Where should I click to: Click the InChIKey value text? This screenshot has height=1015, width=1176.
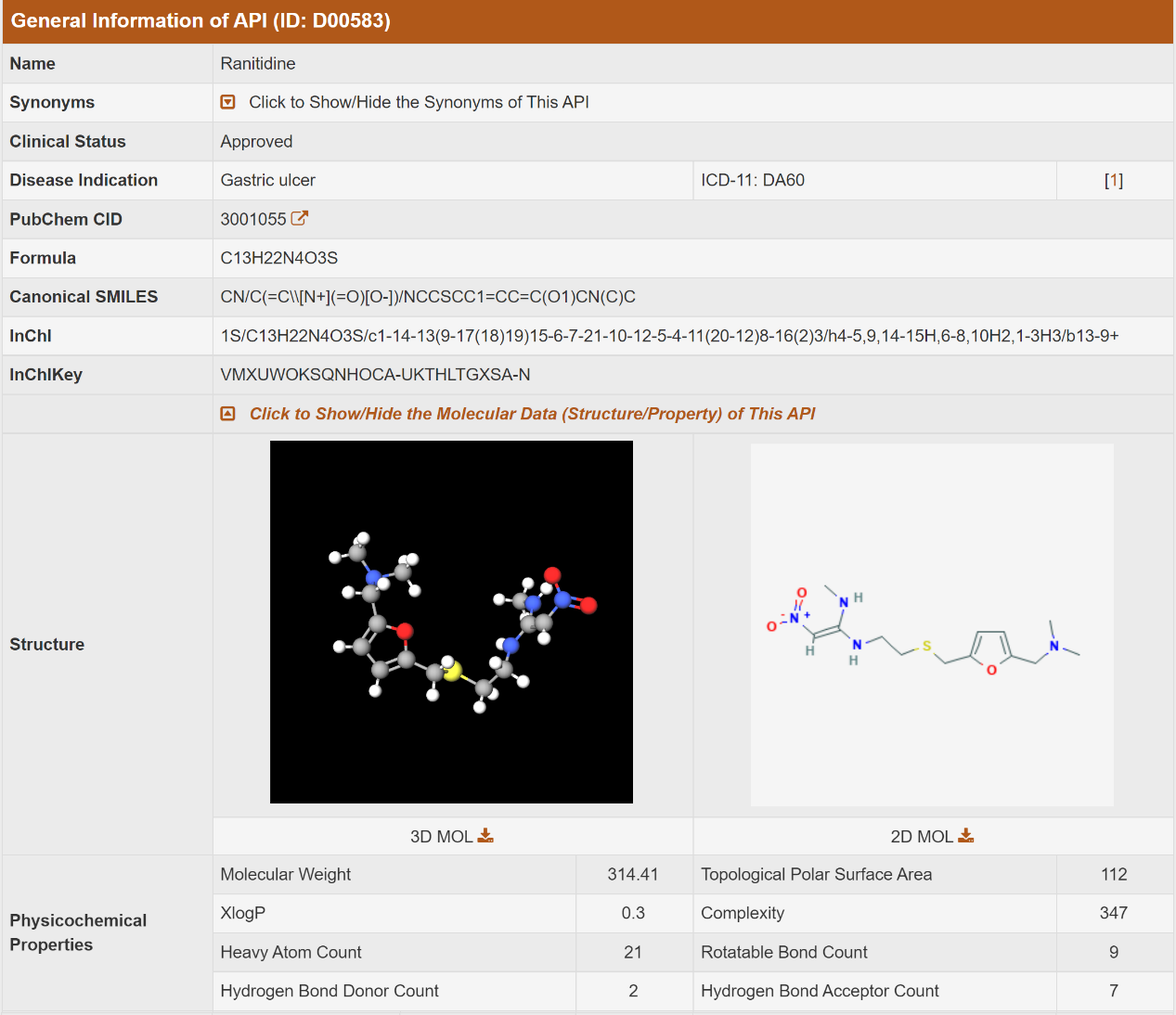pos(375,375)
